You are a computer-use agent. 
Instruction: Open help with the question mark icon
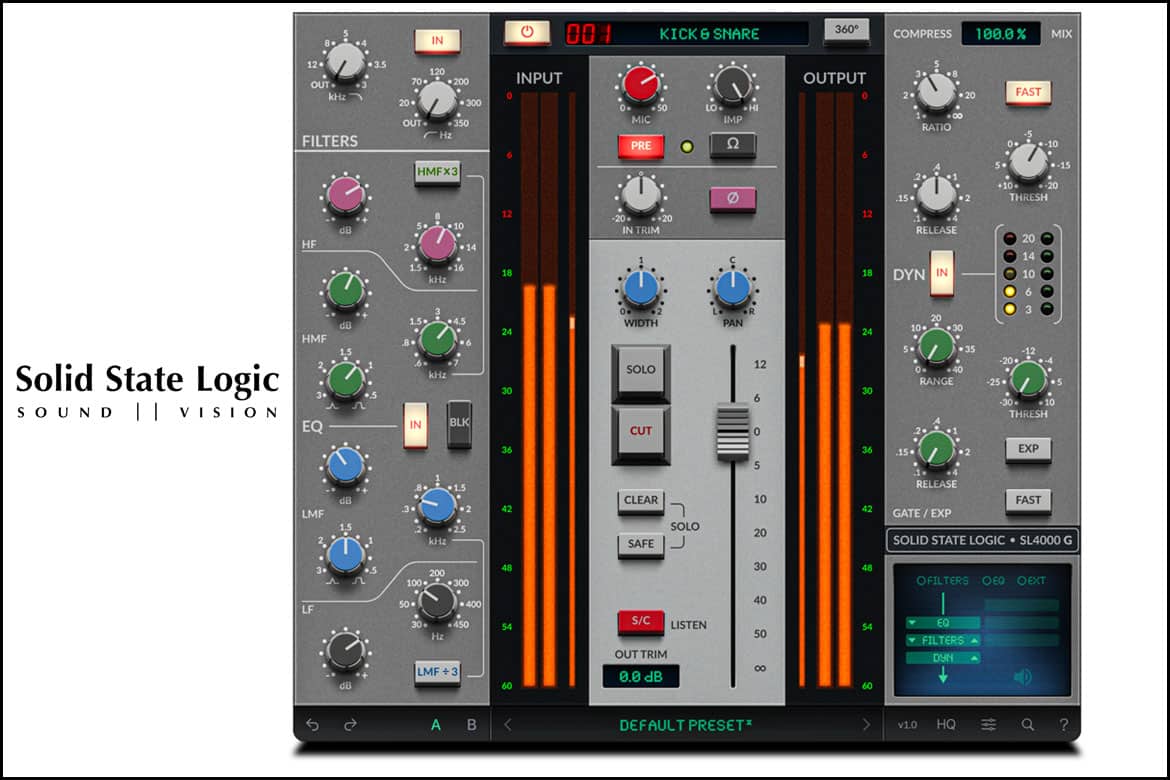1063,725
